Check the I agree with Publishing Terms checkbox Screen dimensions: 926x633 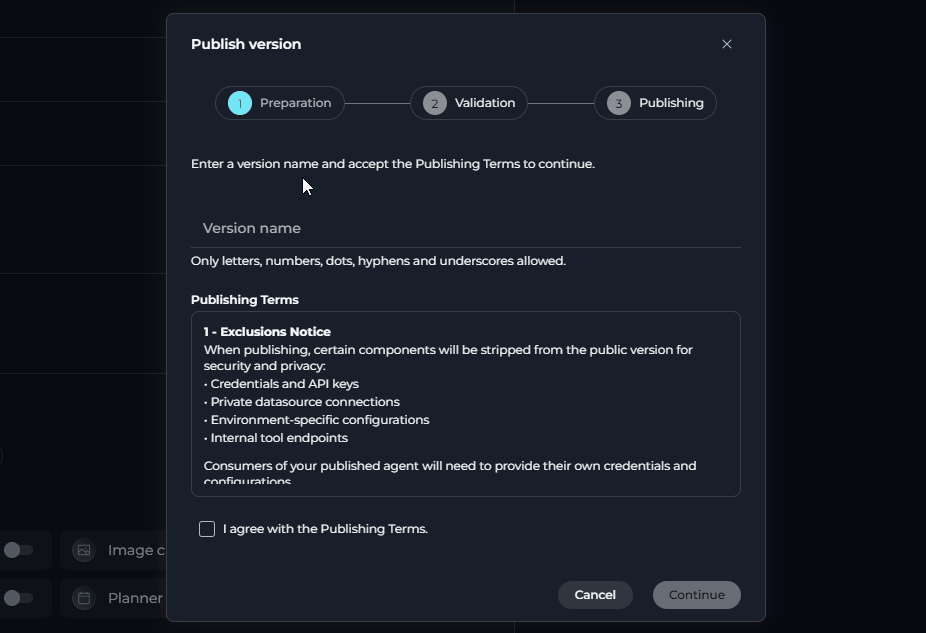point(207,528)
